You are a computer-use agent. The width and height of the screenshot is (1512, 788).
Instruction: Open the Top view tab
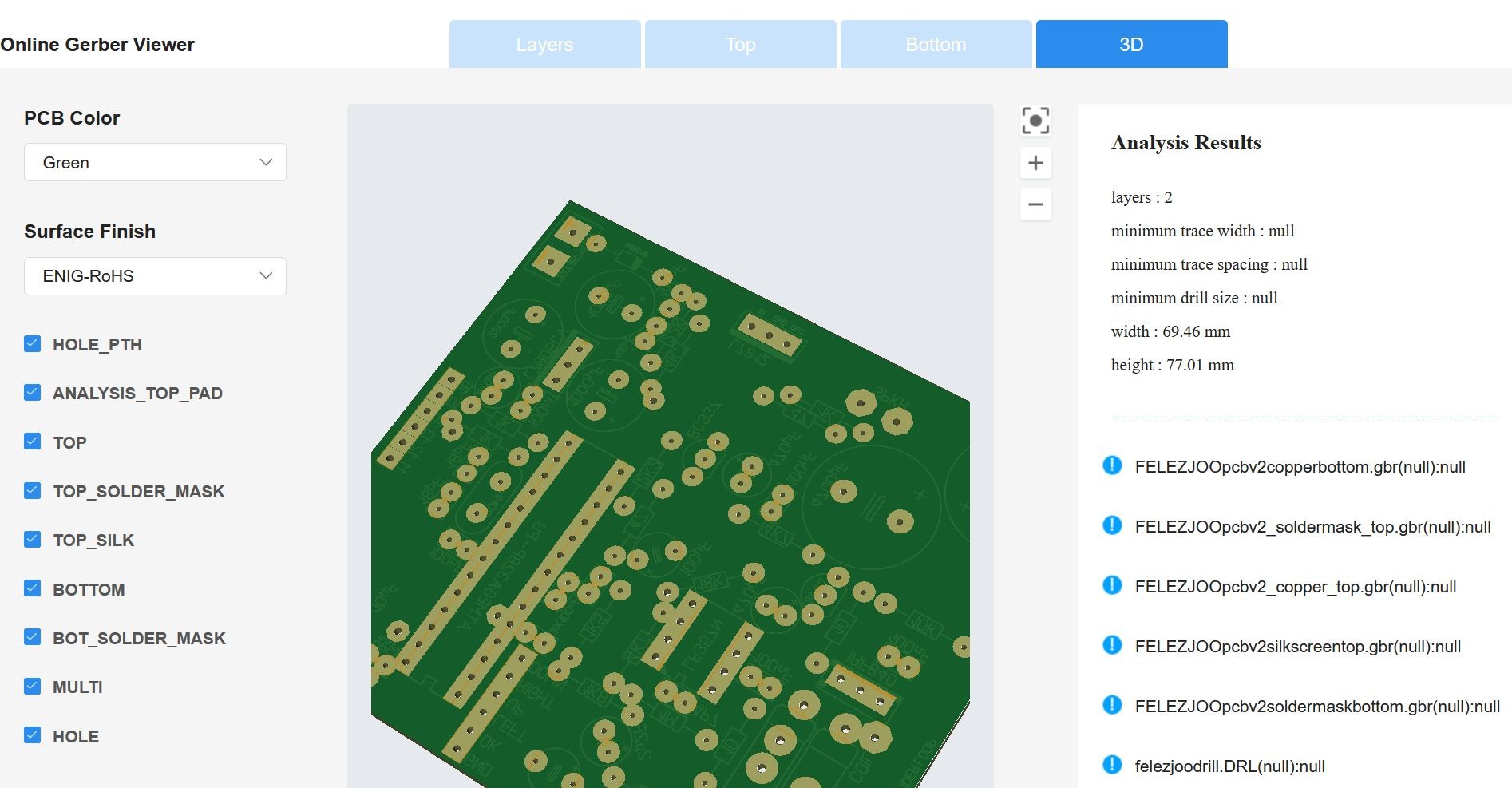[740, 45]
